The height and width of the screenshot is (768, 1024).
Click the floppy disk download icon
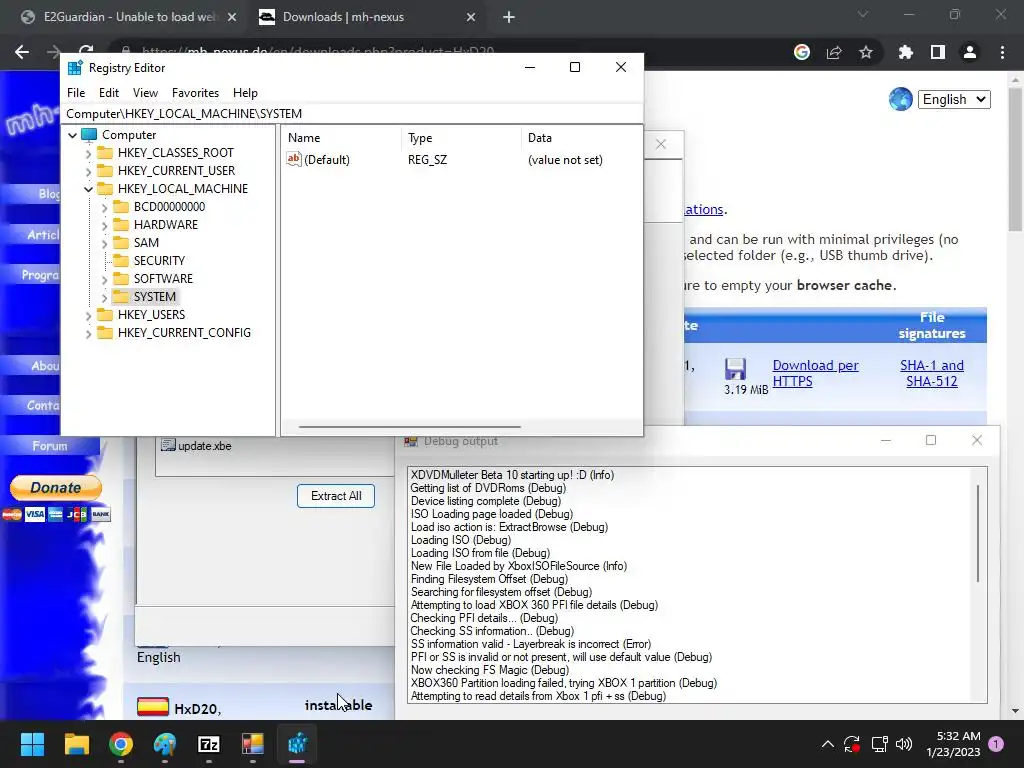point(735,369)
